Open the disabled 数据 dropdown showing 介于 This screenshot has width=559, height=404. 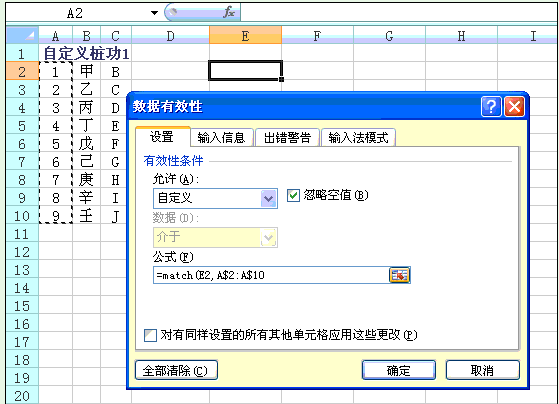point(268,237)
